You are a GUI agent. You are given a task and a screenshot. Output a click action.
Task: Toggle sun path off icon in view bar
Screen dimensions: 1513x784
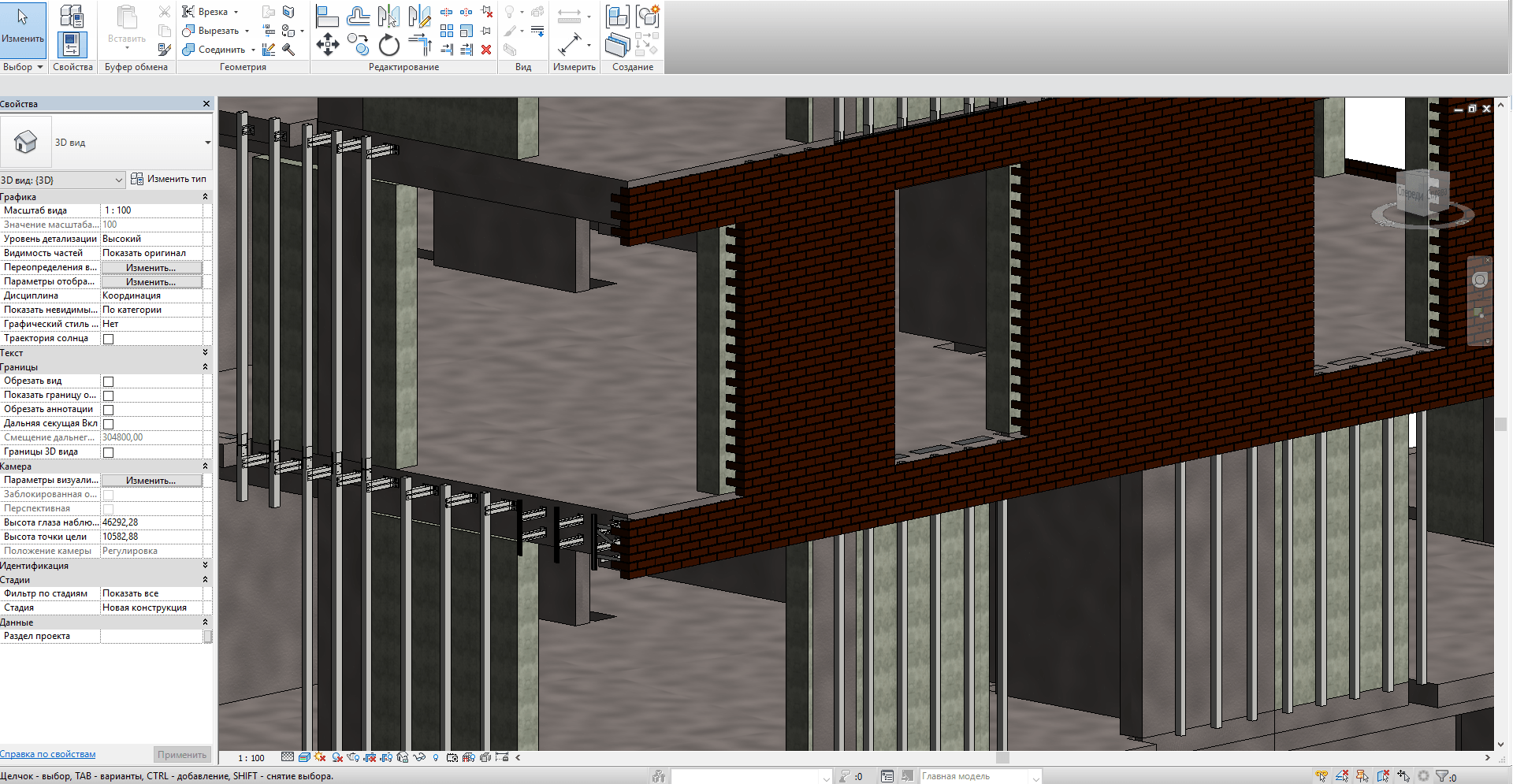click(319, 757)
